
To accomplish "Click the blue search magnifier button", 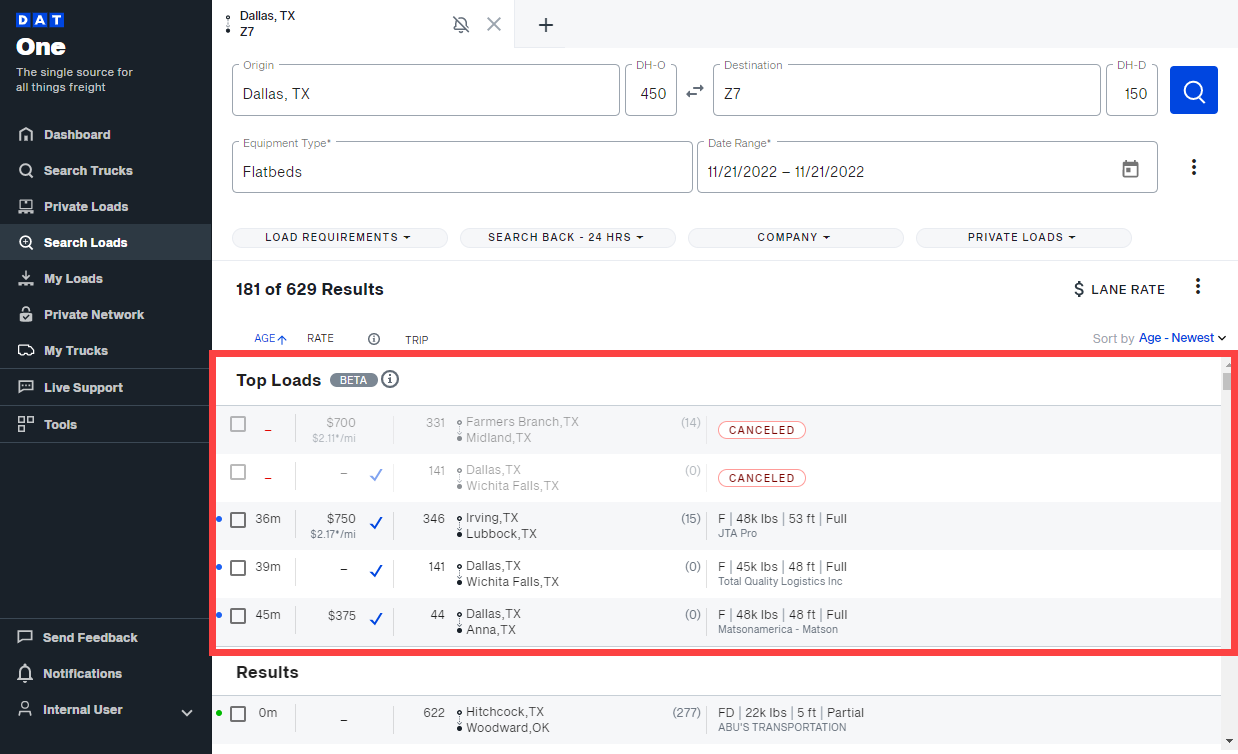I will pos(1193,90).
